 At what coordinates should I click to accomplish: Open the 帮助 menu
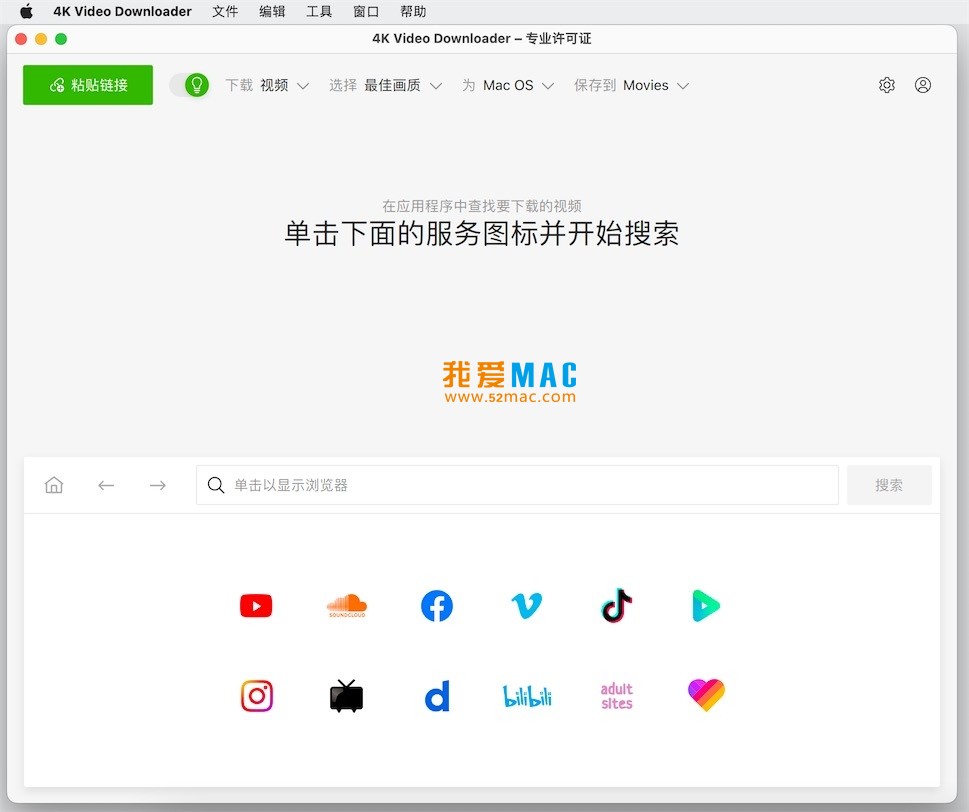coord(412,12)
